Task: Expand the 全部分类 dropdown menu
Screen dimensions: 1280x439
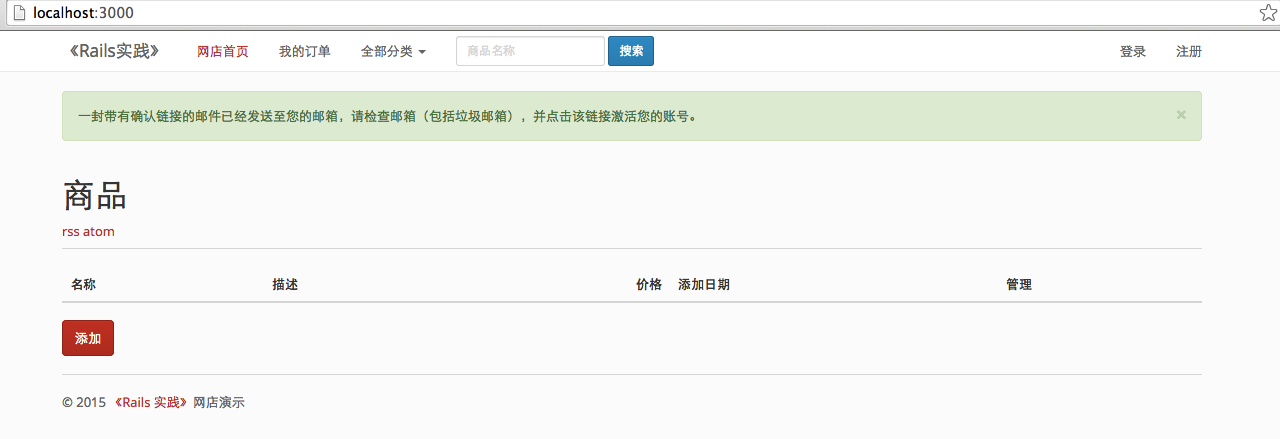Action: pos(393,52)
